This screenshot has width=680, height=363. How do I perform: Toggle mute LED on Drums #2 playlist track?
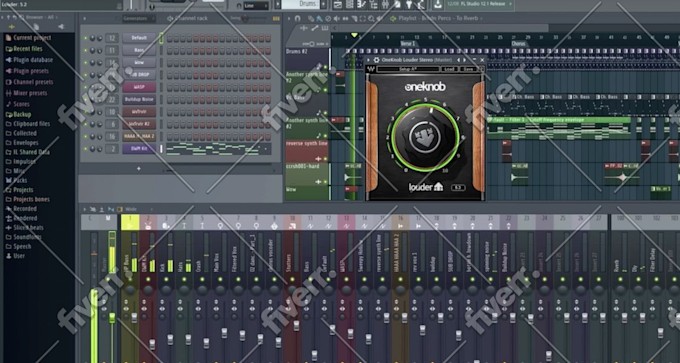point(325,66)
